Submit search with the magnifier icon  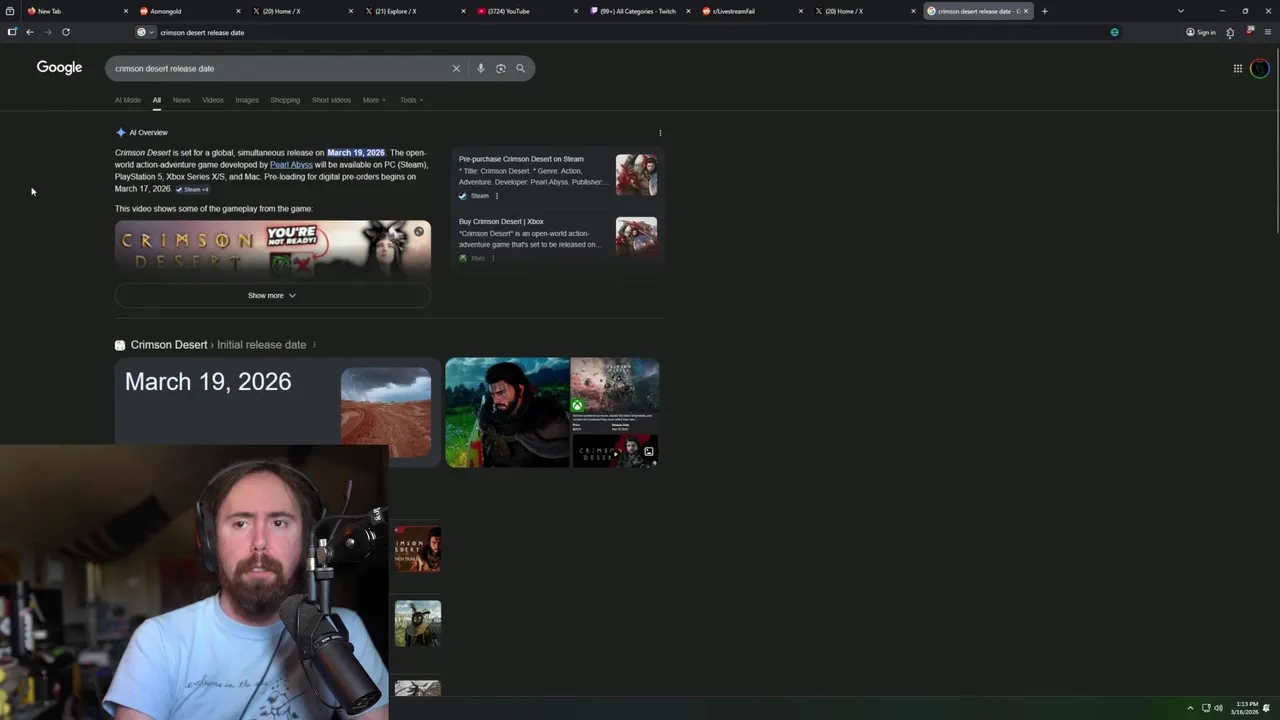pos(521,69)
